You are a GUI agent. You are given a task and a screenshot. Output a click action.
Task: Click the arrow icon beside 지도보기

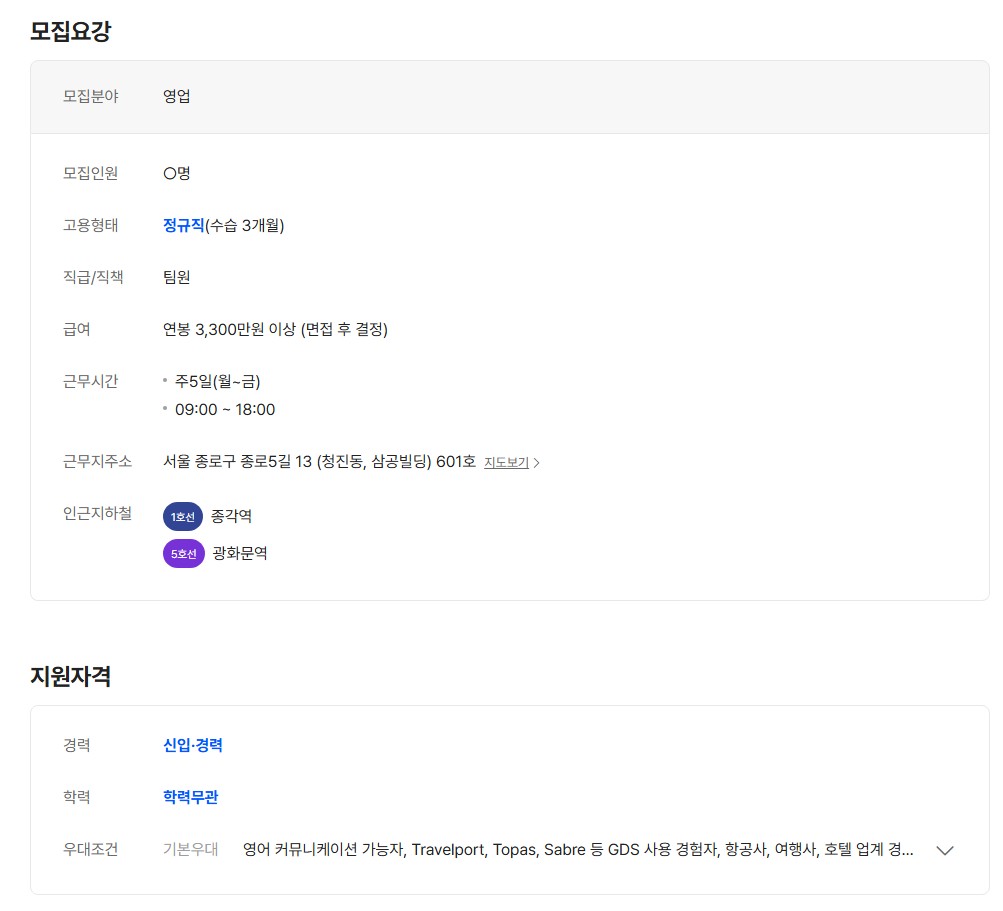537,463
